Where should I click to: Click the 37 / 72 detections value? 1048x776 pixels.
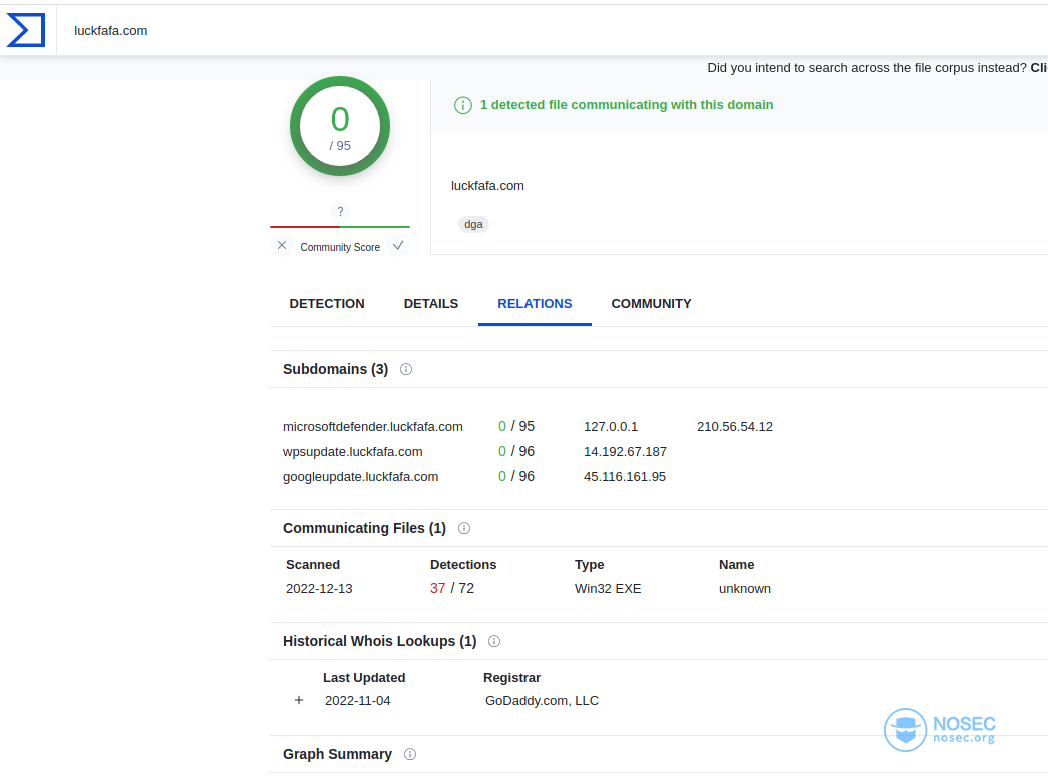tap(452, 588)
